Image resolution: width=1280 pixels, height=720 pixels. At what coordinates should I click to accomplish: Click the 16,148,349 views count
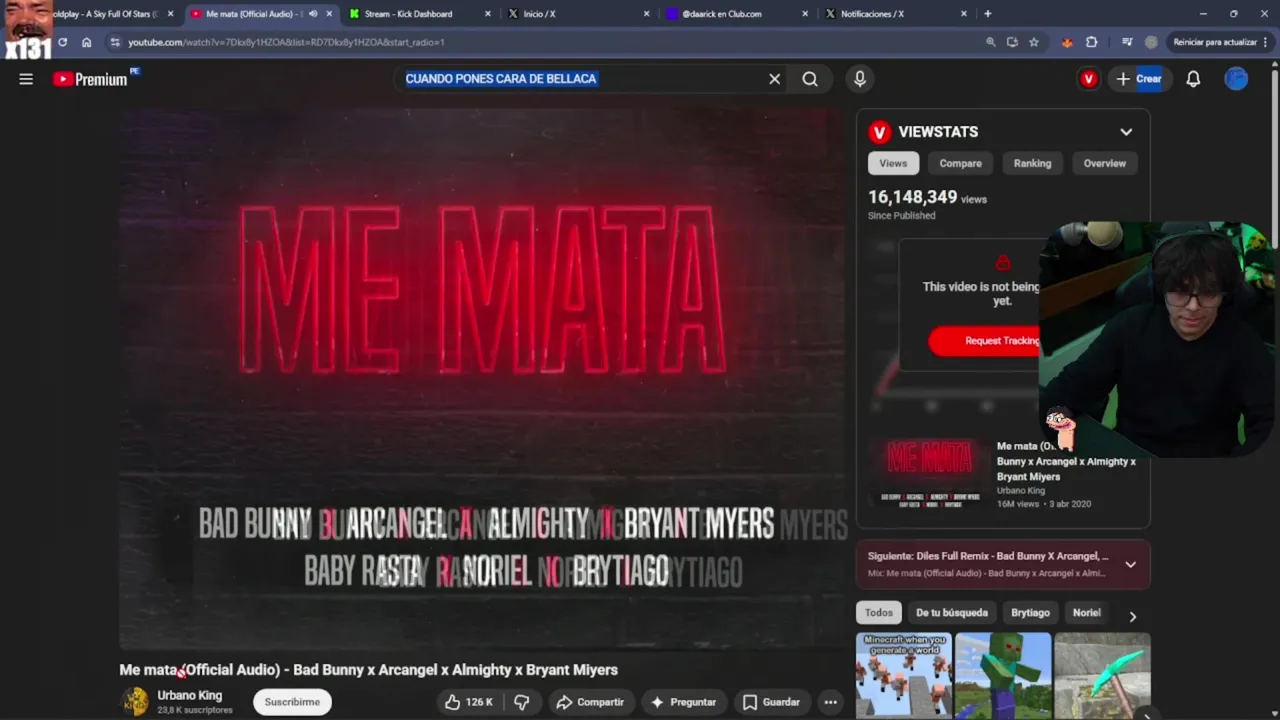pyautogui.click(x=912, y=197)
